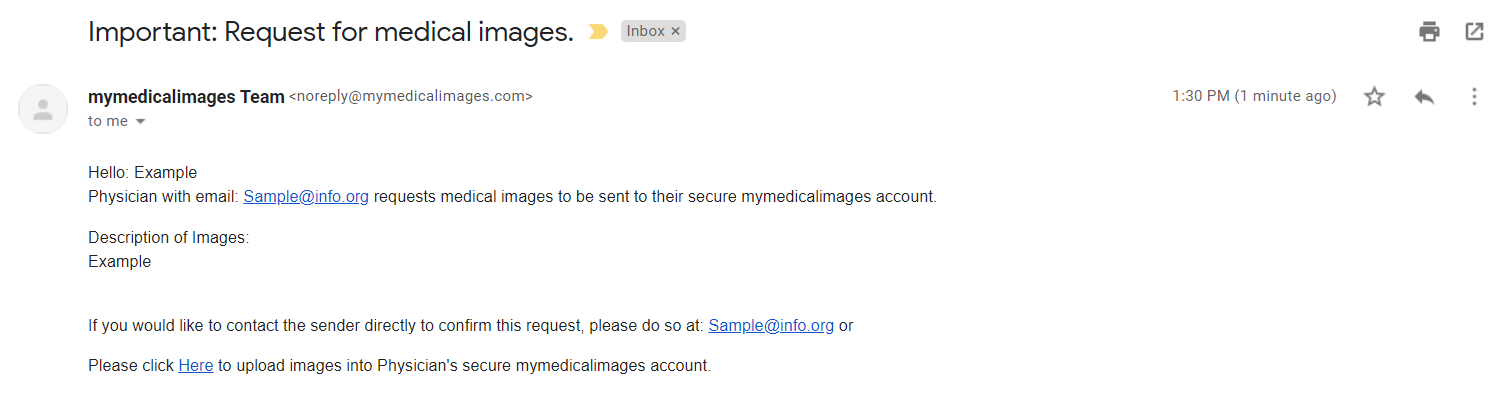
Task: Click the "to me" recipient text
Action: pyautogui.click(x=108, y=122)
